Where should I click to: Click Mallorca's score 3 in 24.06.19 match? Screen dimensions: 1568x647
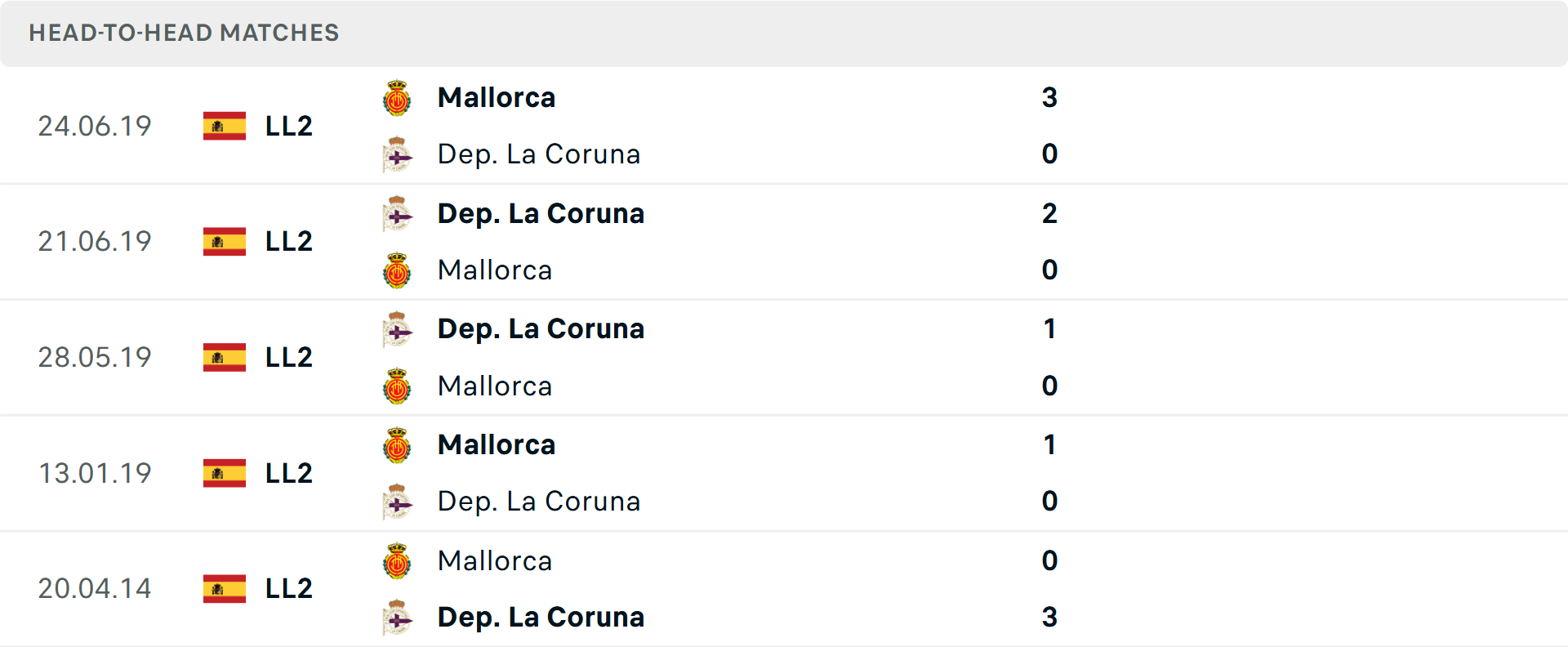click(1049, 98)
